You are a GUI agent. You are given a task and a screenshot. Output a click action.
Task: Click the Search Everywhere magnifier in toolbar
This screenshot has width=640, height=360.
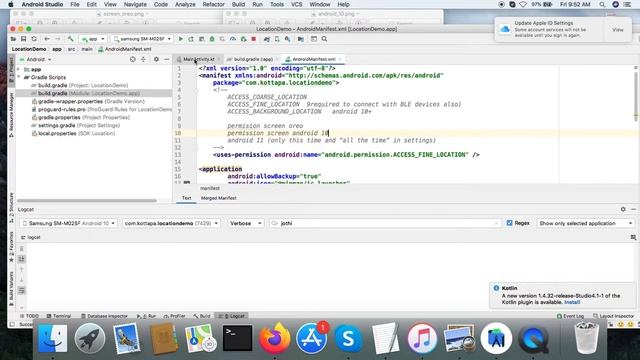click(324, 39)
